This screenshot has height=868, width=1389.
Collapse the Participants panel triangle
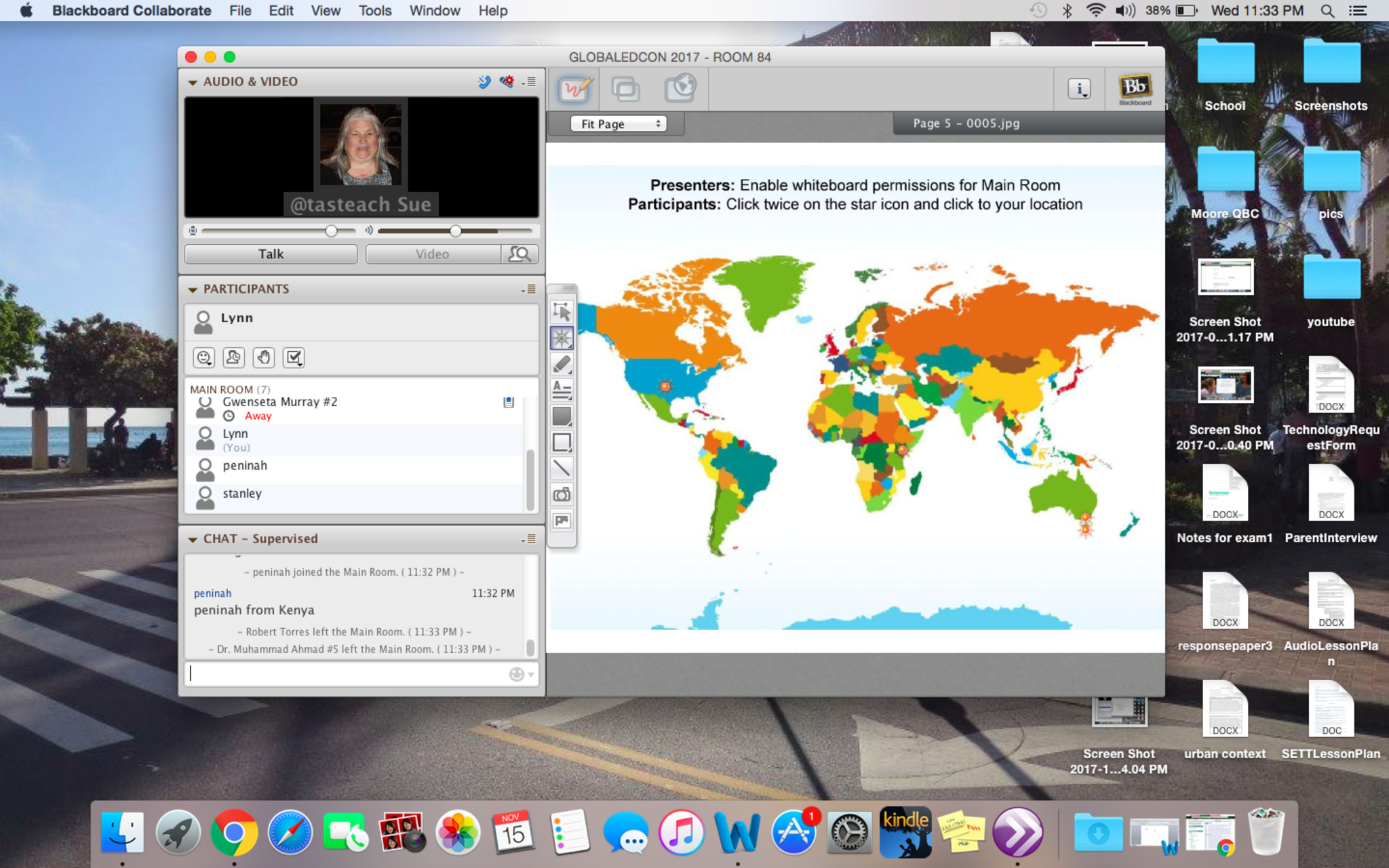(x=193, y=290)
